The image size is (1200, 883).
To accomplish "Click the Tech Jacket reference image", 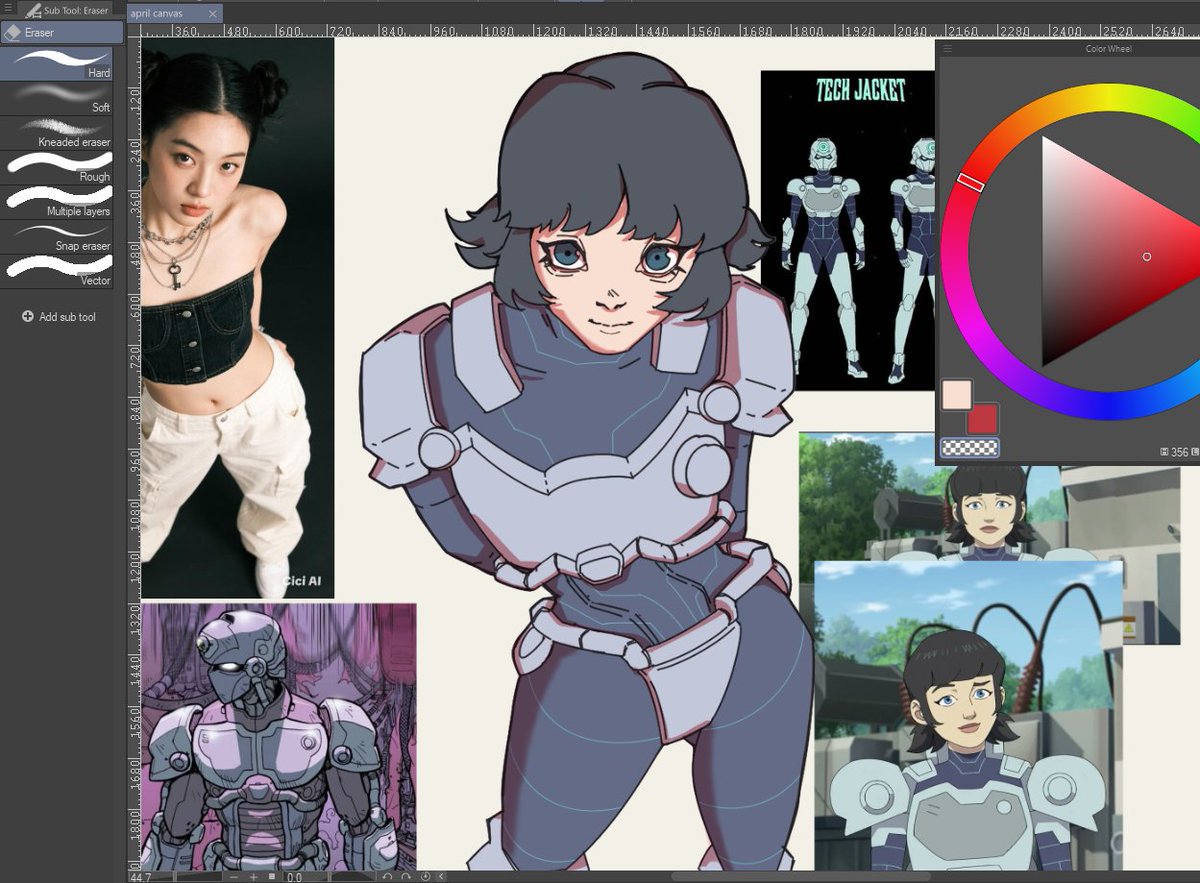I will [x=848, y=230].
